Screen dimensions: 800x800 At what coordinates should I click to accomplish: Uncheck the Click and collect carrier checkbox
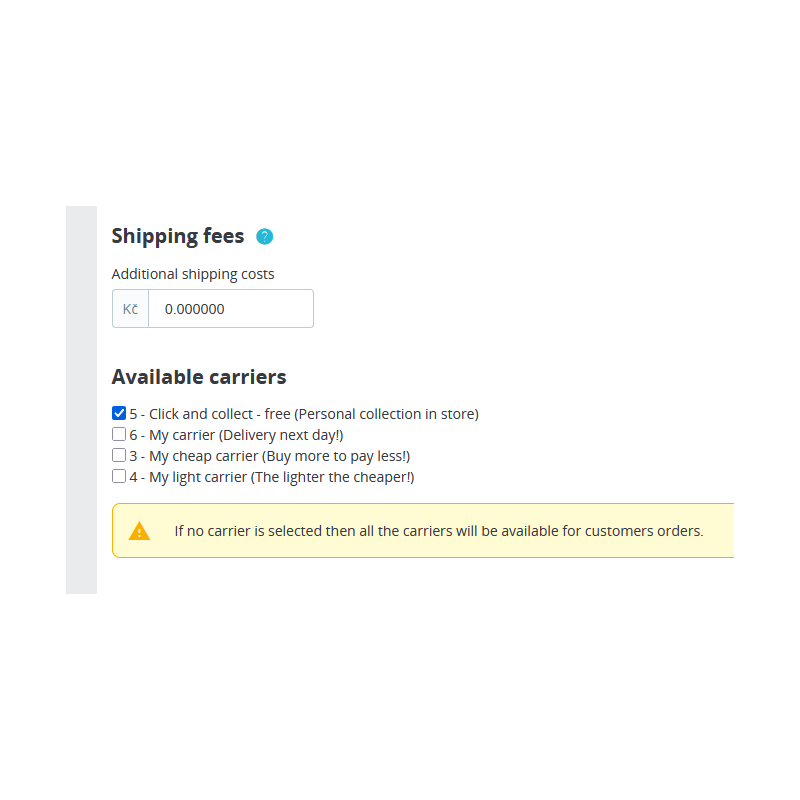point(119,413)
